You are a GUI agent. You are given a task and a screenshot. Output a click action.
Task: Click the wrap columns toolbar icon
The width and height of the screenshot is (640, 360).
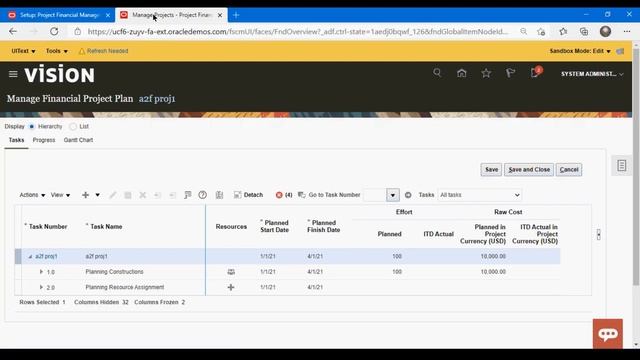[219, 195]
